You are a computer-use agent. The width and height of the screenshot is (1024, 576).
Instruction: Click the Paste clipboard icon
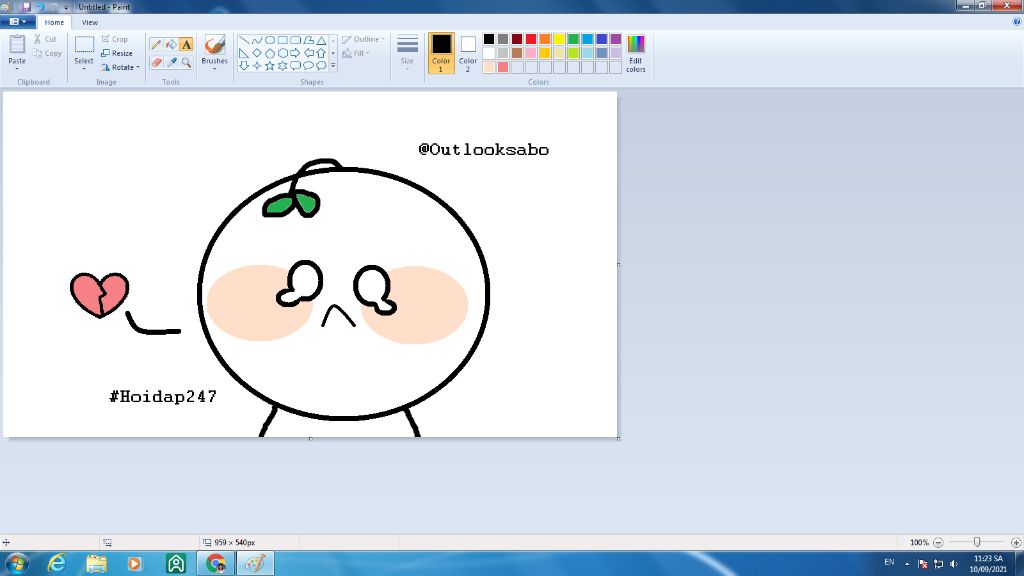click(17, 45)
